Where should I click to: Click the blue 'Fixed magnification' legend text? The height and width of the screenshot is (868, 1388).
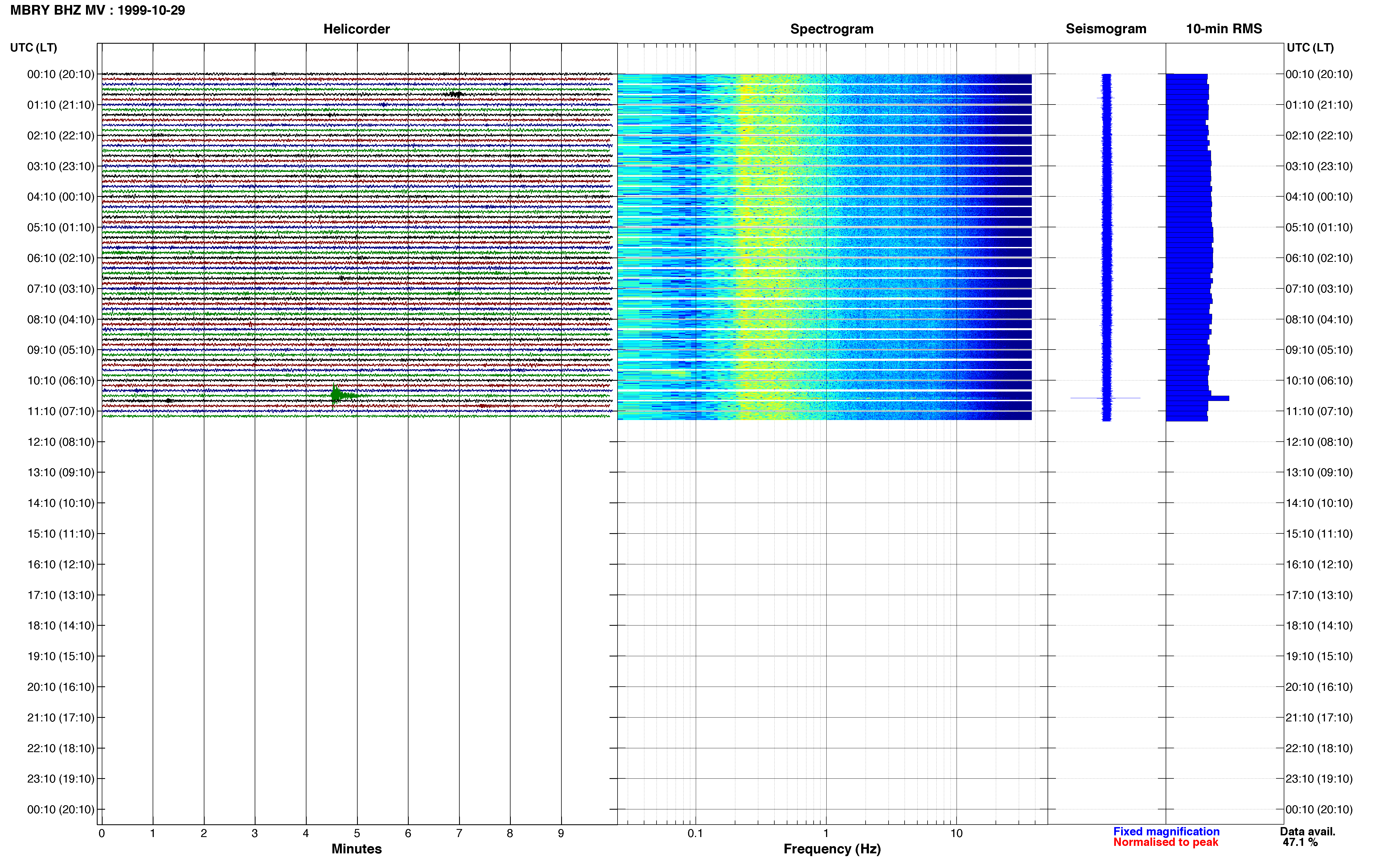(1166, 831)
